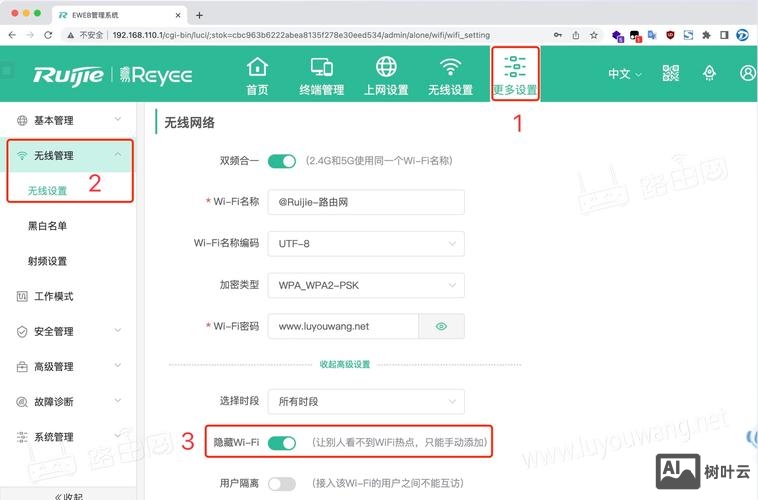Collapse 无线管理 sidebar section
The height and width of the screenshot is (500, 758).
tap(69, 156)
